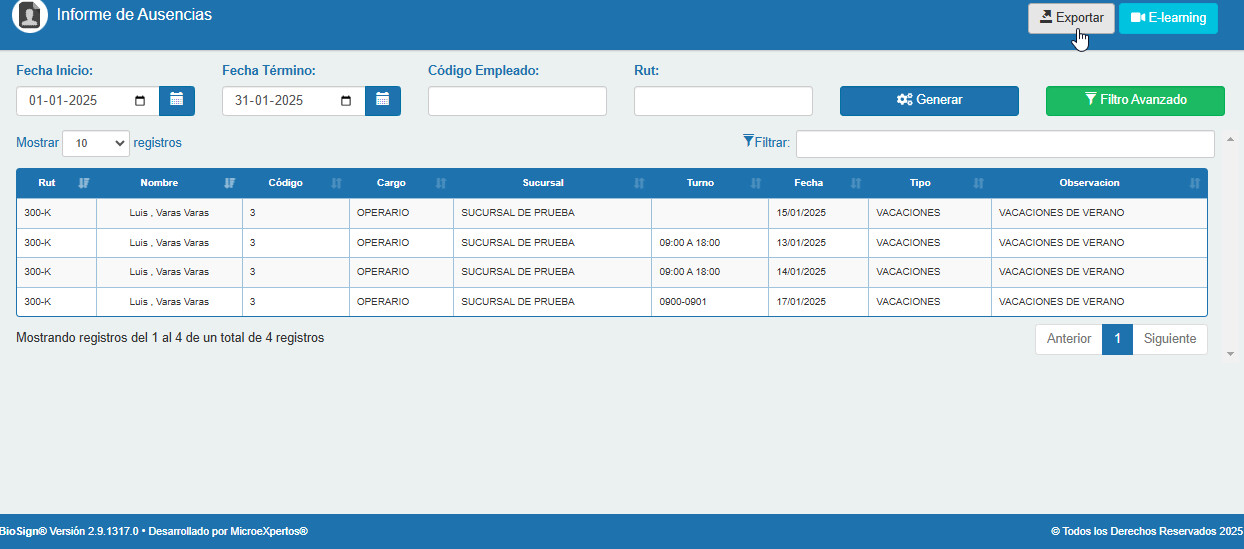Image resolution: width=1244 pixels, height=549 pixels.
Task: Click the scrollbar up arrow
Action: (x=1231, y=140)
